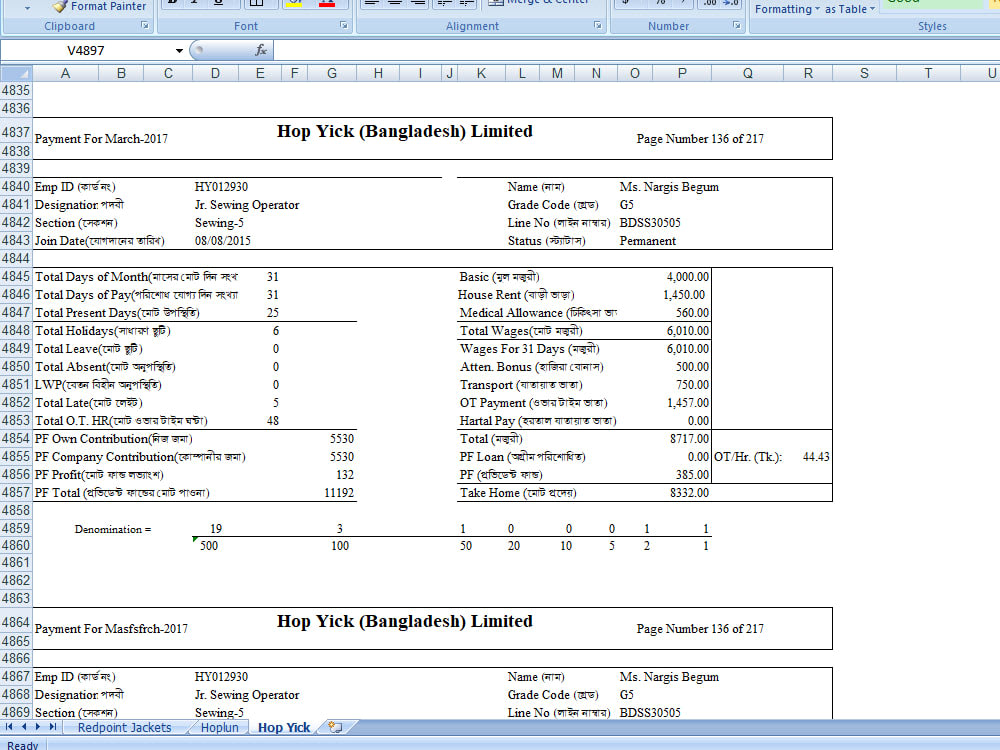Click Sewing-5 in row 4842

click(219, 223)
